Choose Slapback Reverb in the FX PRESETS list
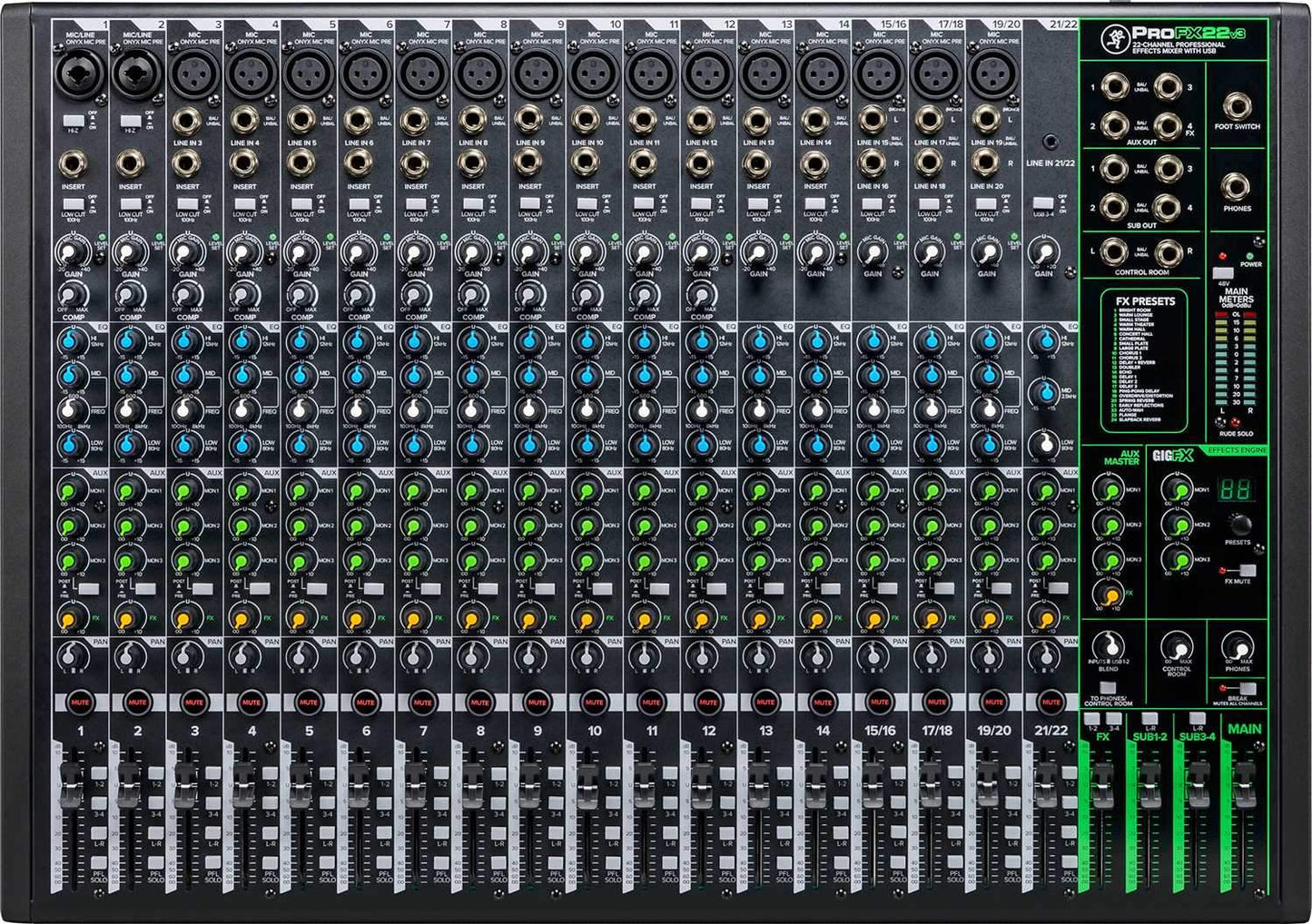Screen dimensions: 1312x924 (x=1138, y=420)
